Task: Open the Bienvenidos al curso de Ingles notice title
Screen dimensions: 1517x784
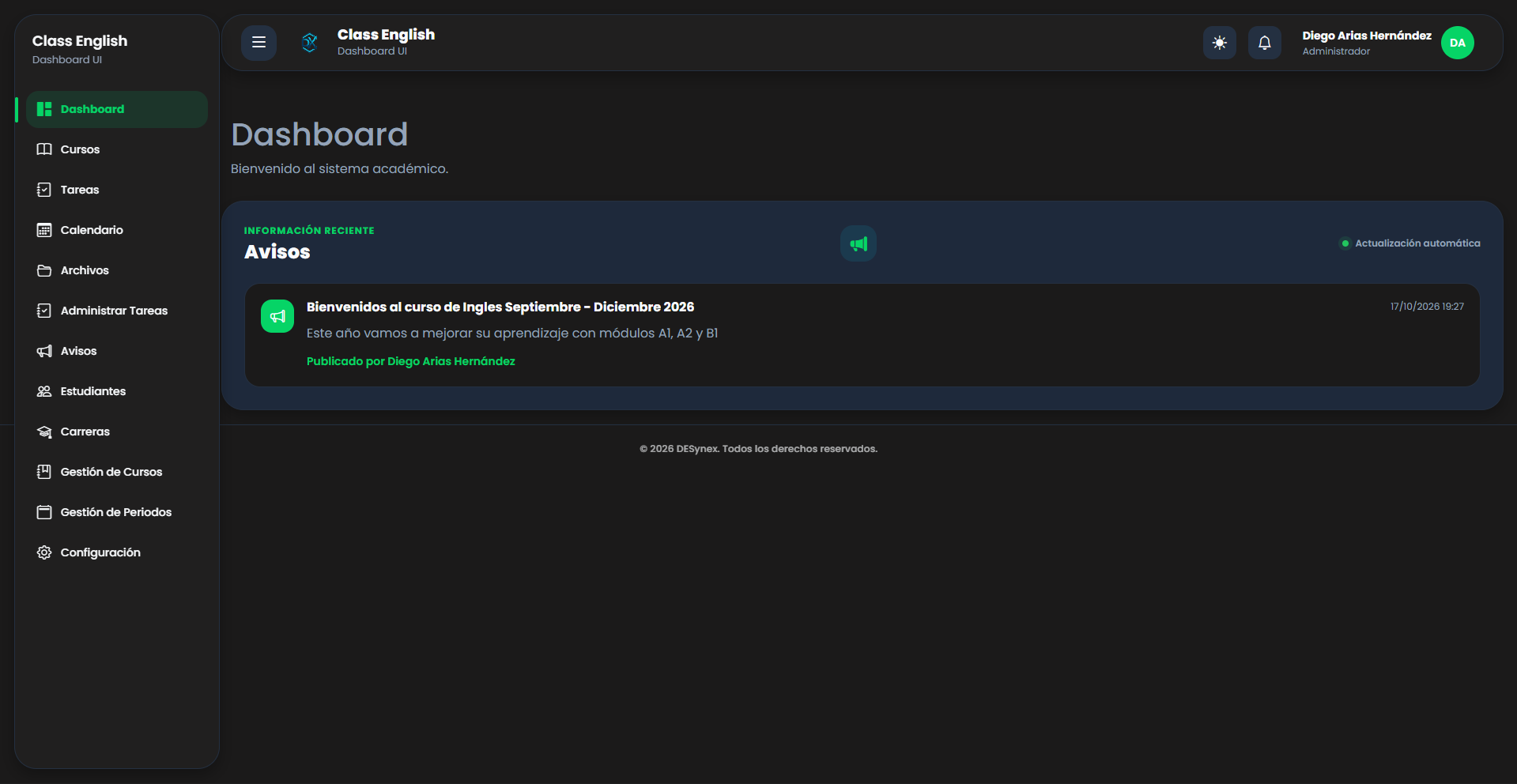Action: [x=500, y=307]
